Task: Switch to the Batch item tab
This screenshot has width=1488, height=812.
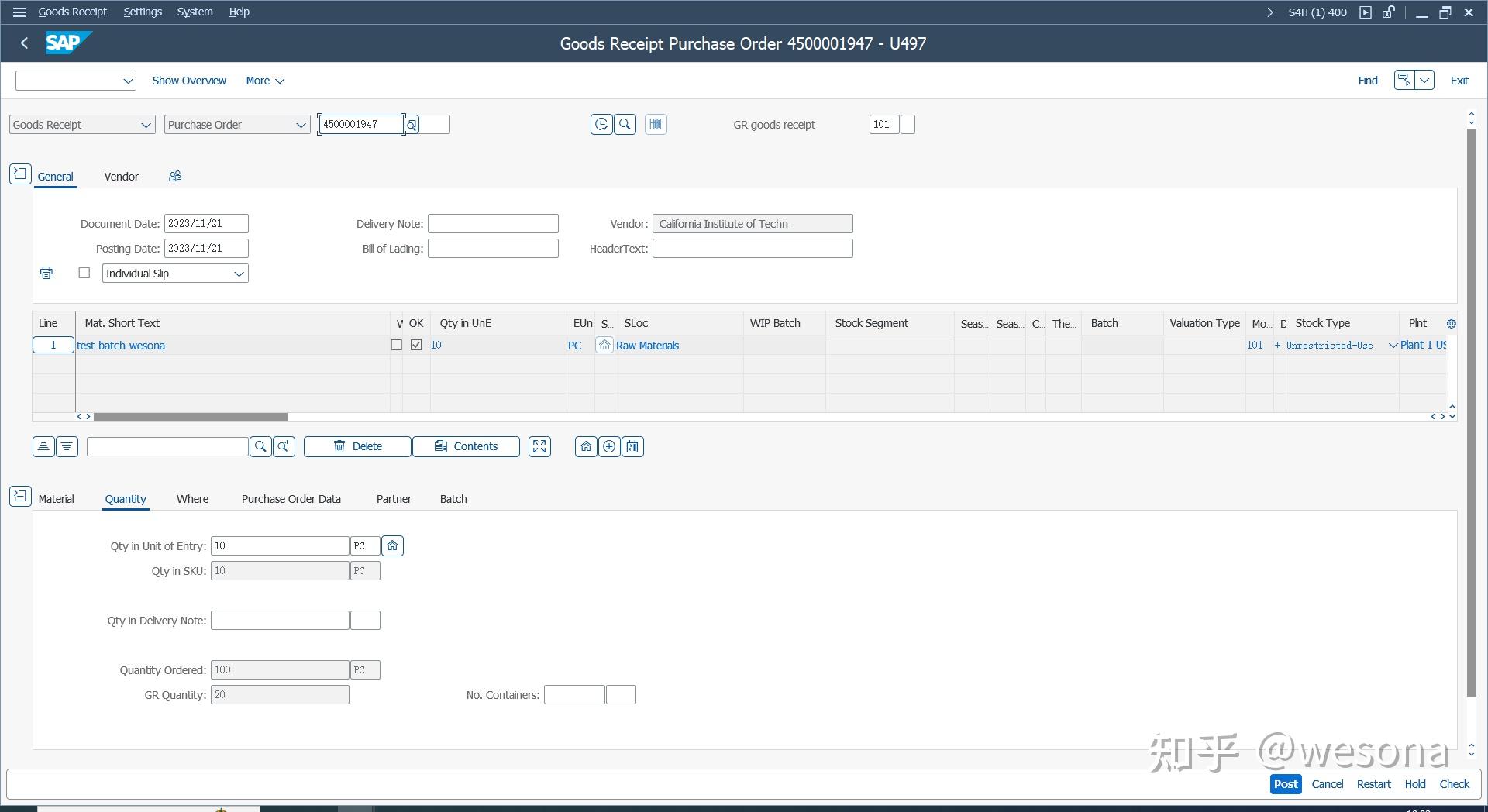Action: pyautogui.click(x=453, y=499)
